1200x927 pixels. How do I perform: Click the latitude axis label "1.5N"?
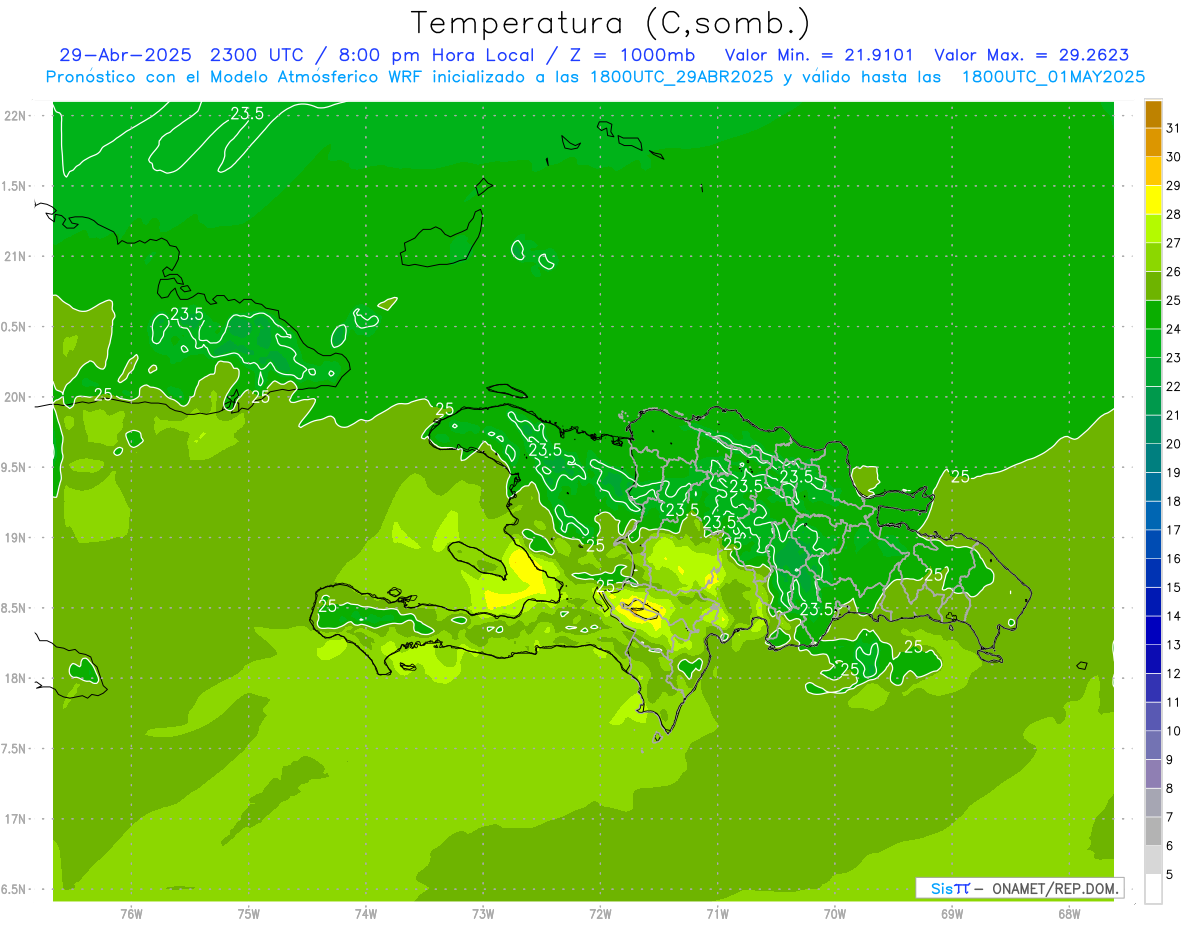point(14,186)
